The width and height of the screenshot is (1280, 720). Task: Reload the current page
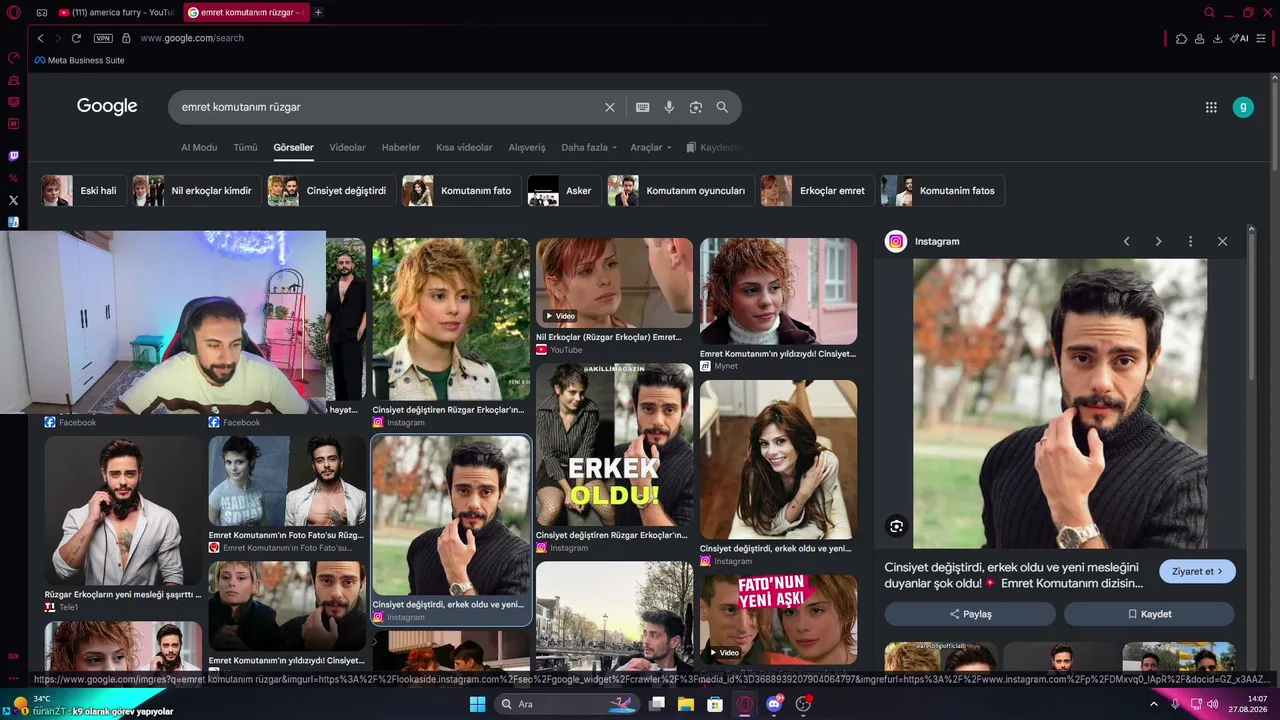(x=76, y=38)
